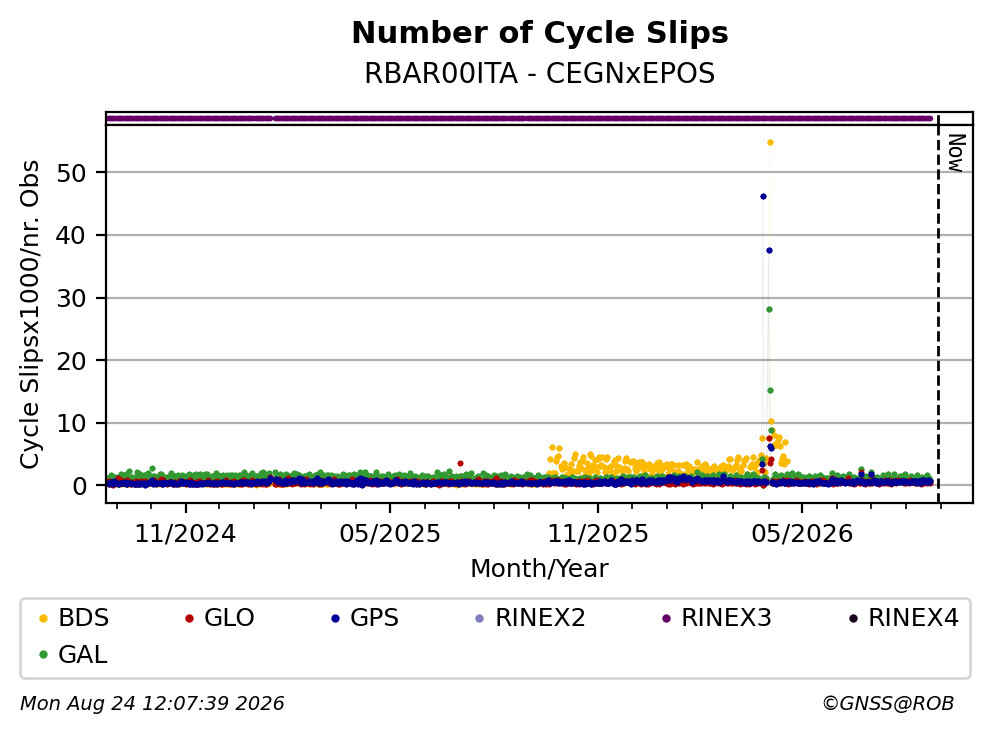Click the isolated red GLO point before 11/2025
This screenshot has height=734, width=993.
coord(460,464)
